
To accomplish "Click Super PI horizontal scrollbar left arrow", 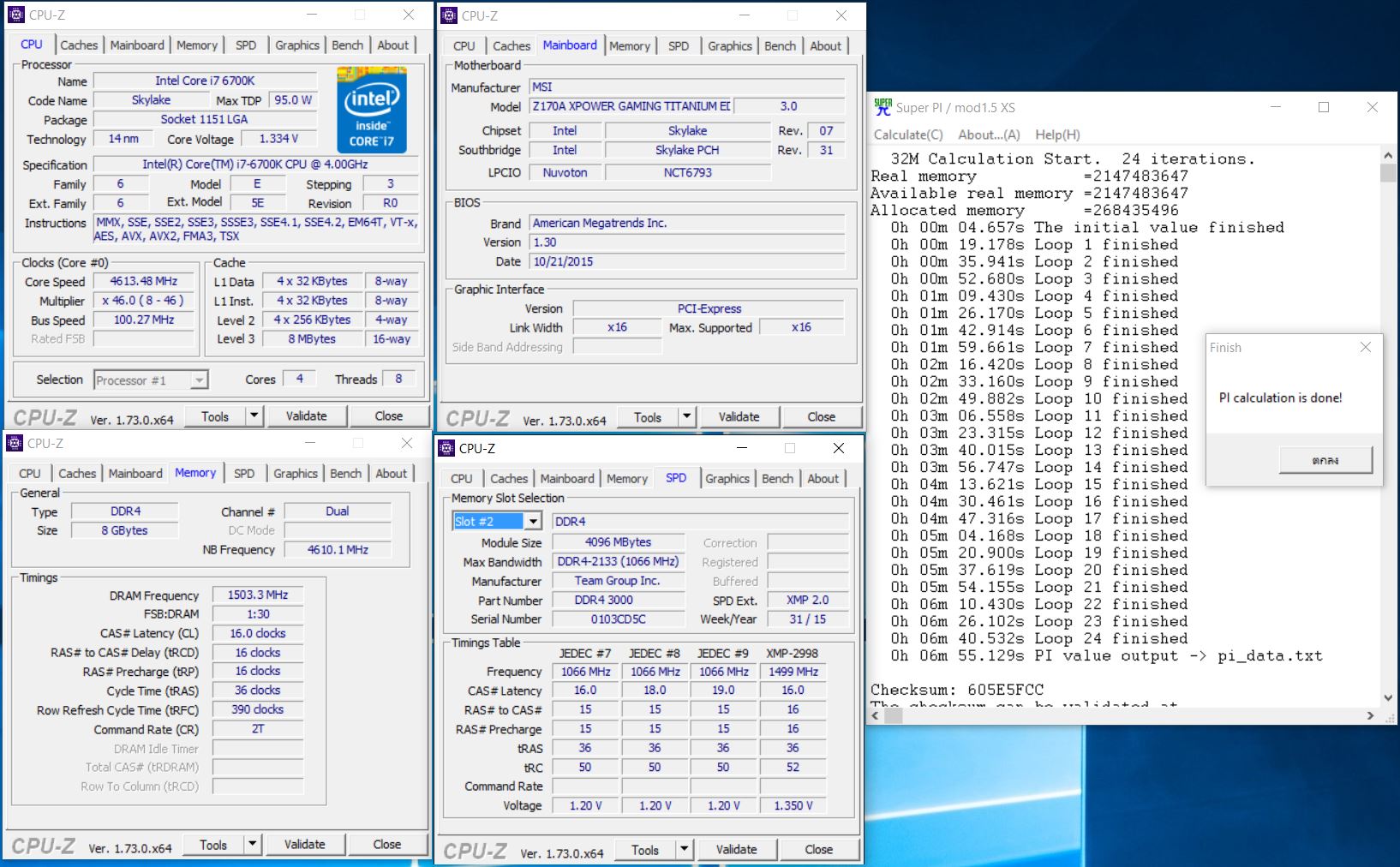I will tap(876, 715).
